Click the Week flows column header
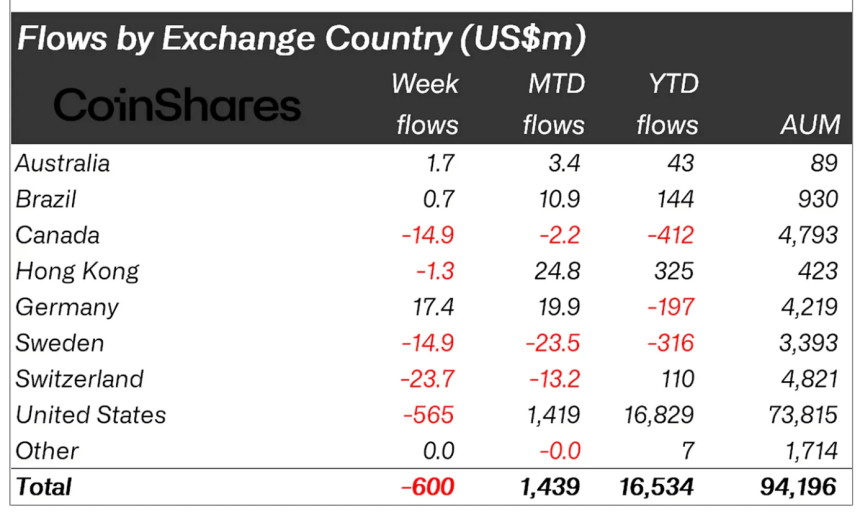The image size is (860, 517). pos(426,104)
